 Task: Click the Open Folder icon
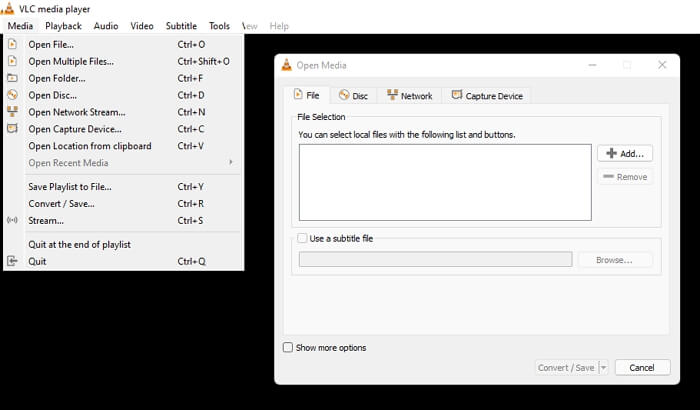12,78
